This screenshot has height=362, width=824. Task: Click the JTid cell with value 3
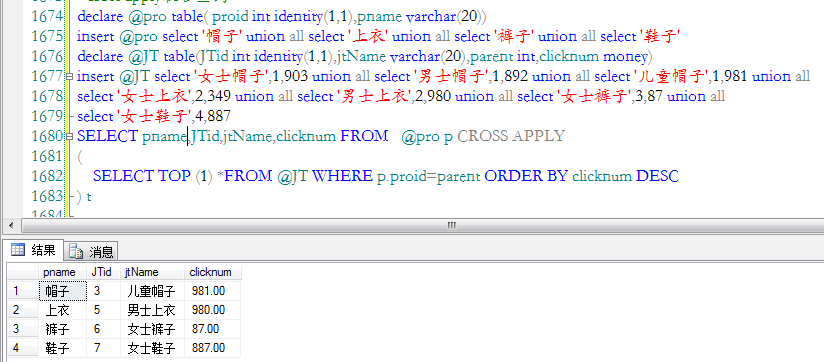[104, 291]
